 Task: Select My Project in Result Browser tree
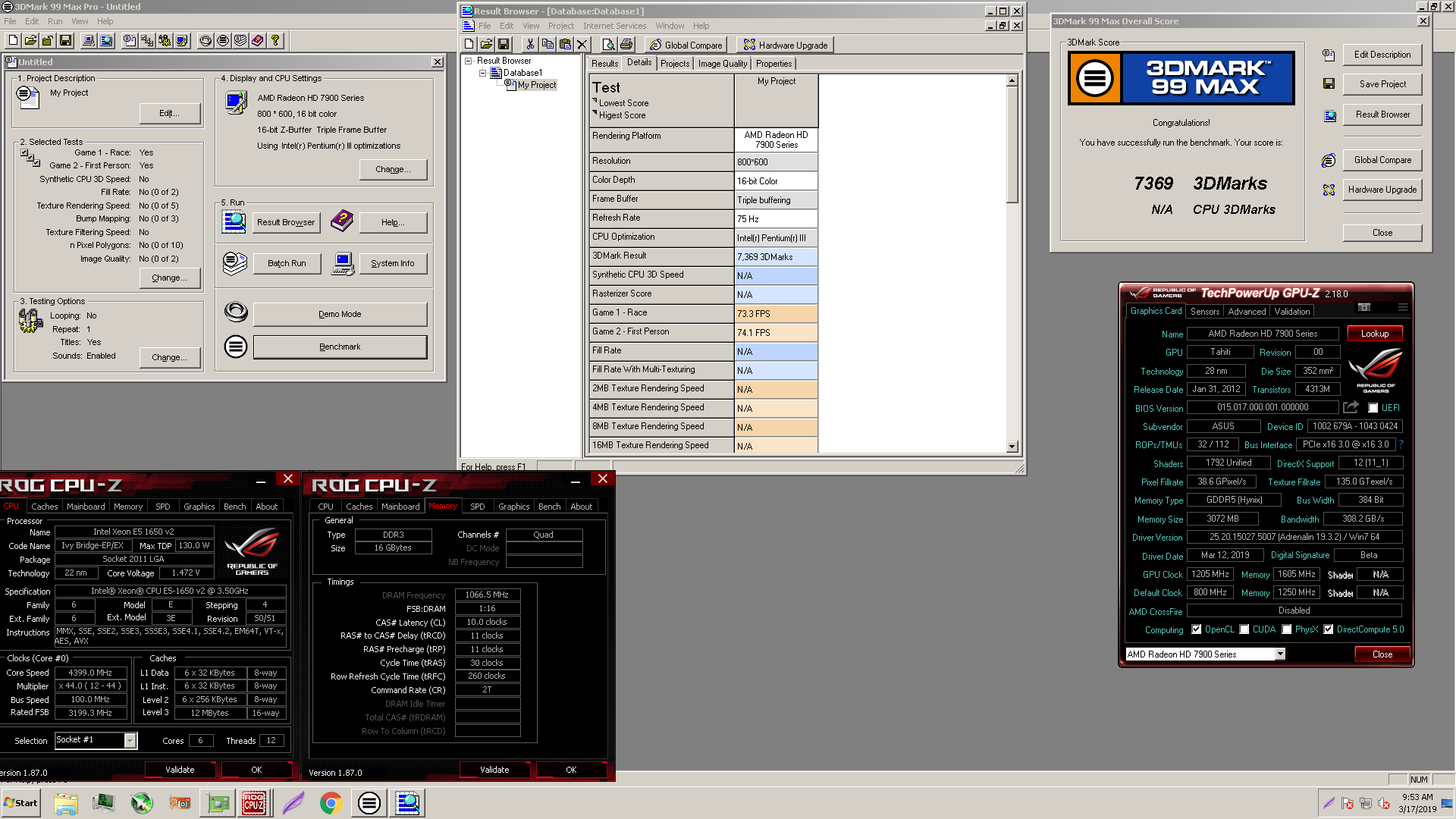537,85
